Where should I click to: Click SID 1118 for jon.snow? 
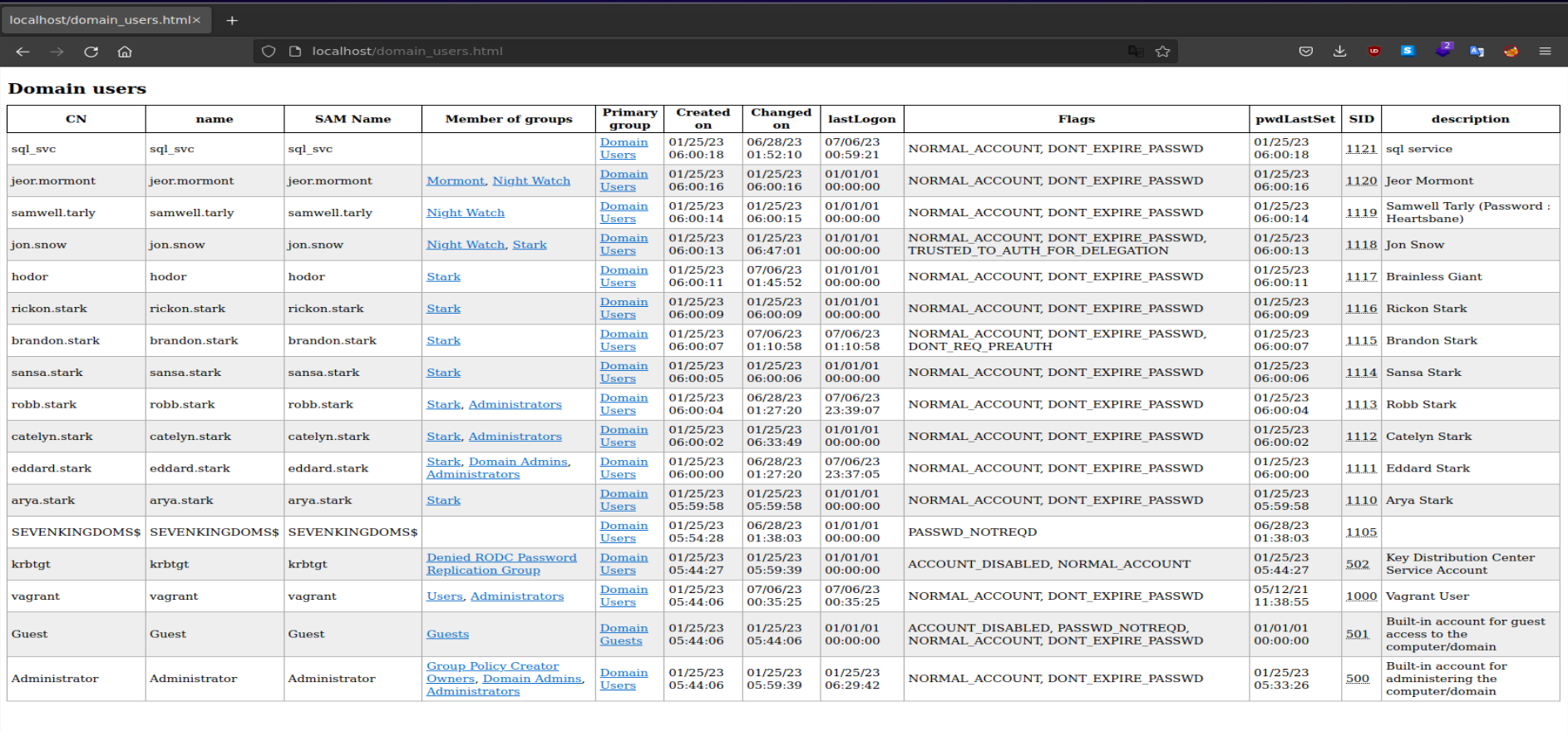click(1361, 245)
